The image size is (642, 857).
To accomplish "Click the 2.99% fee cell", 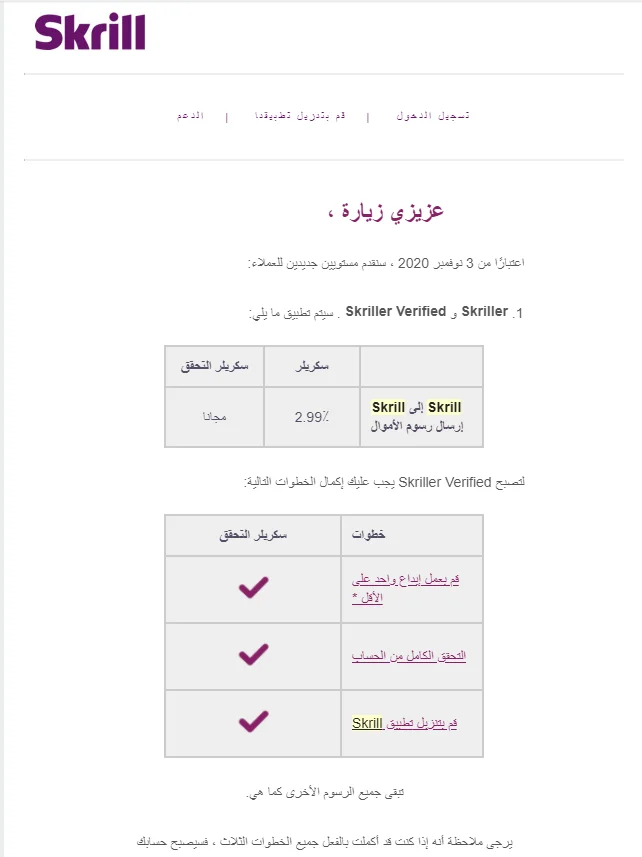I will click(x=312, y=416).
